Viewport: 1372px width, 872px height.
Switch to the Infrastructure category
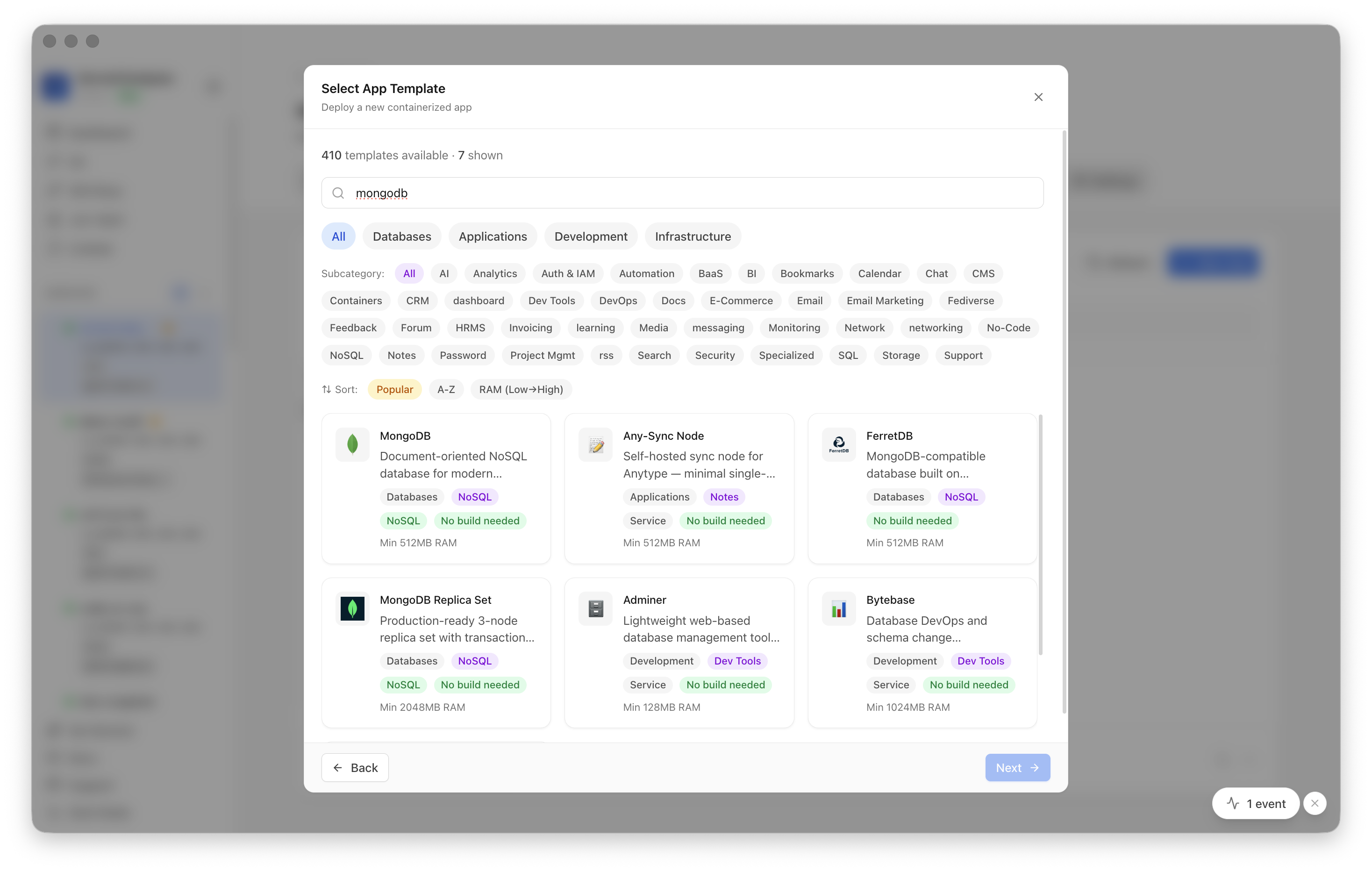tap(693, 236)
